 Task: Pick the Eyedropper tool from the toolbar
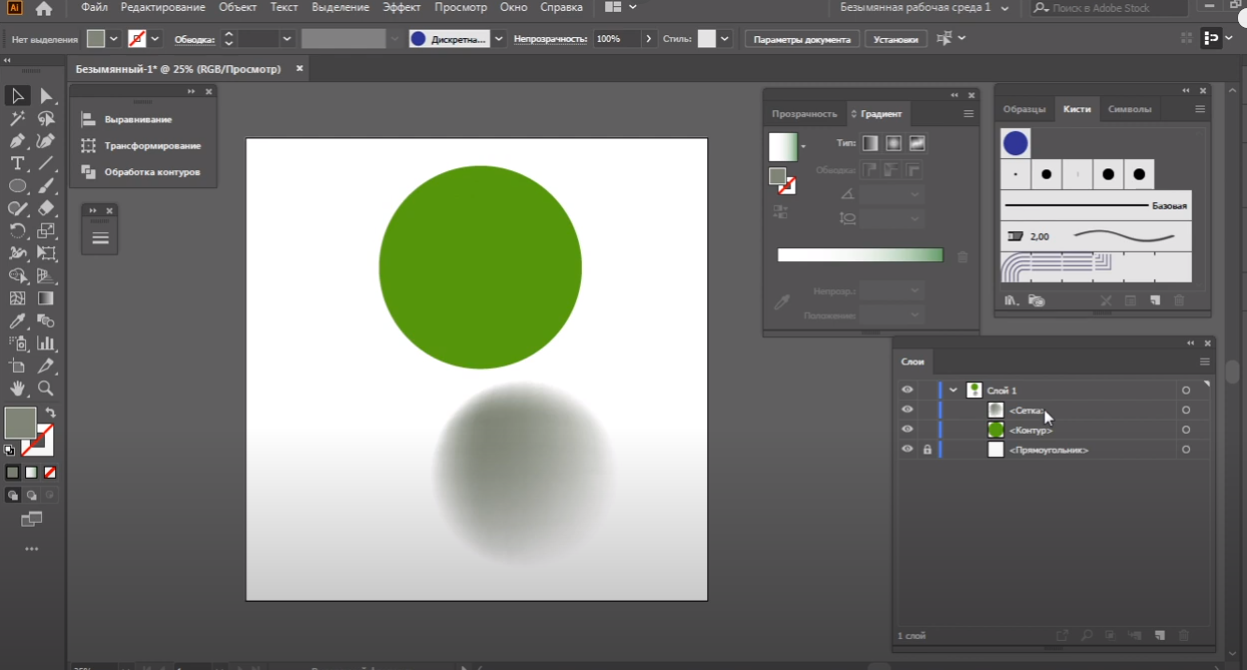pyautogui.click(x=17, y=321)
